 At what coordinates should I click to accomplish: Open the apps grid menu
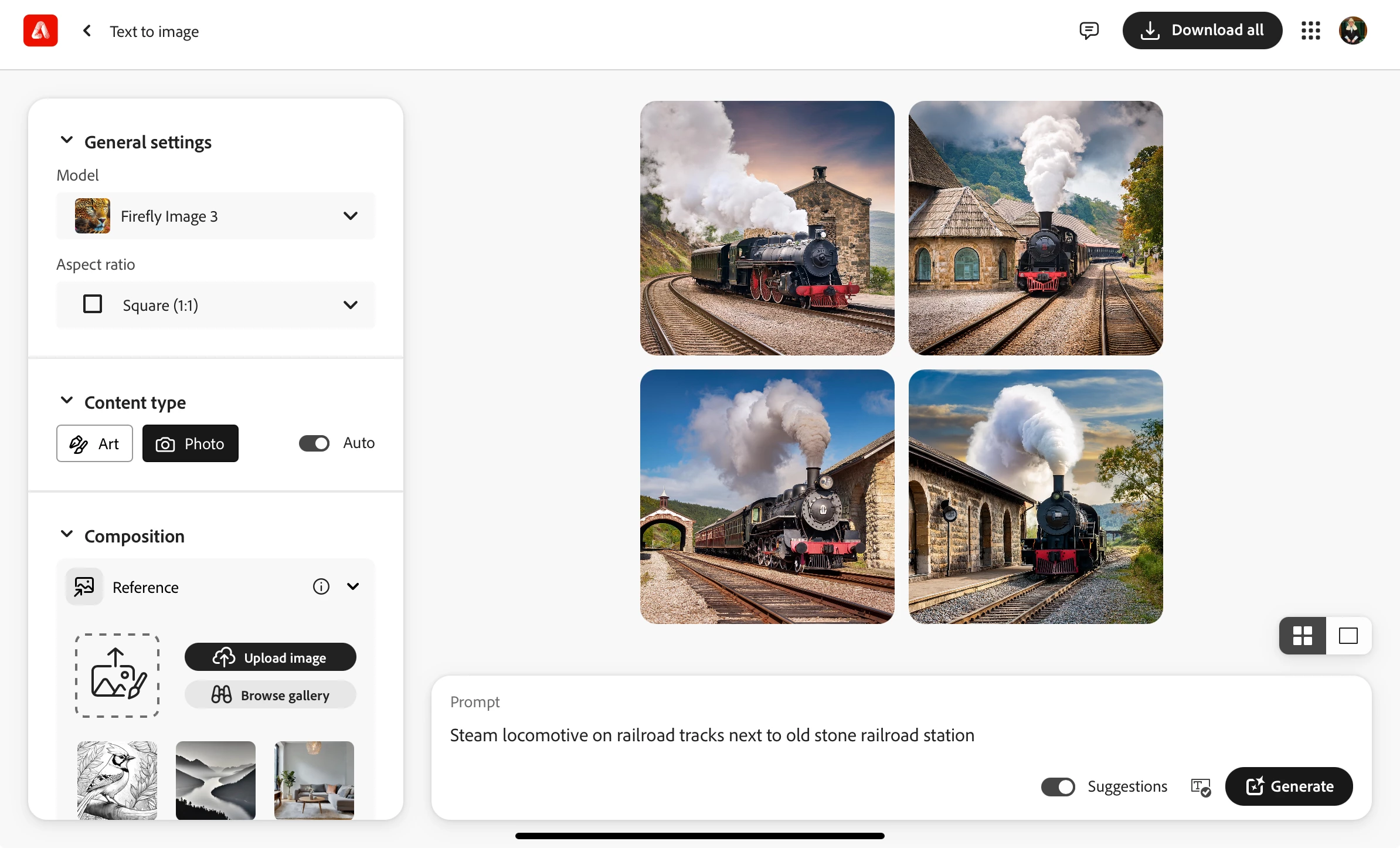click(x=1310, y=30)
